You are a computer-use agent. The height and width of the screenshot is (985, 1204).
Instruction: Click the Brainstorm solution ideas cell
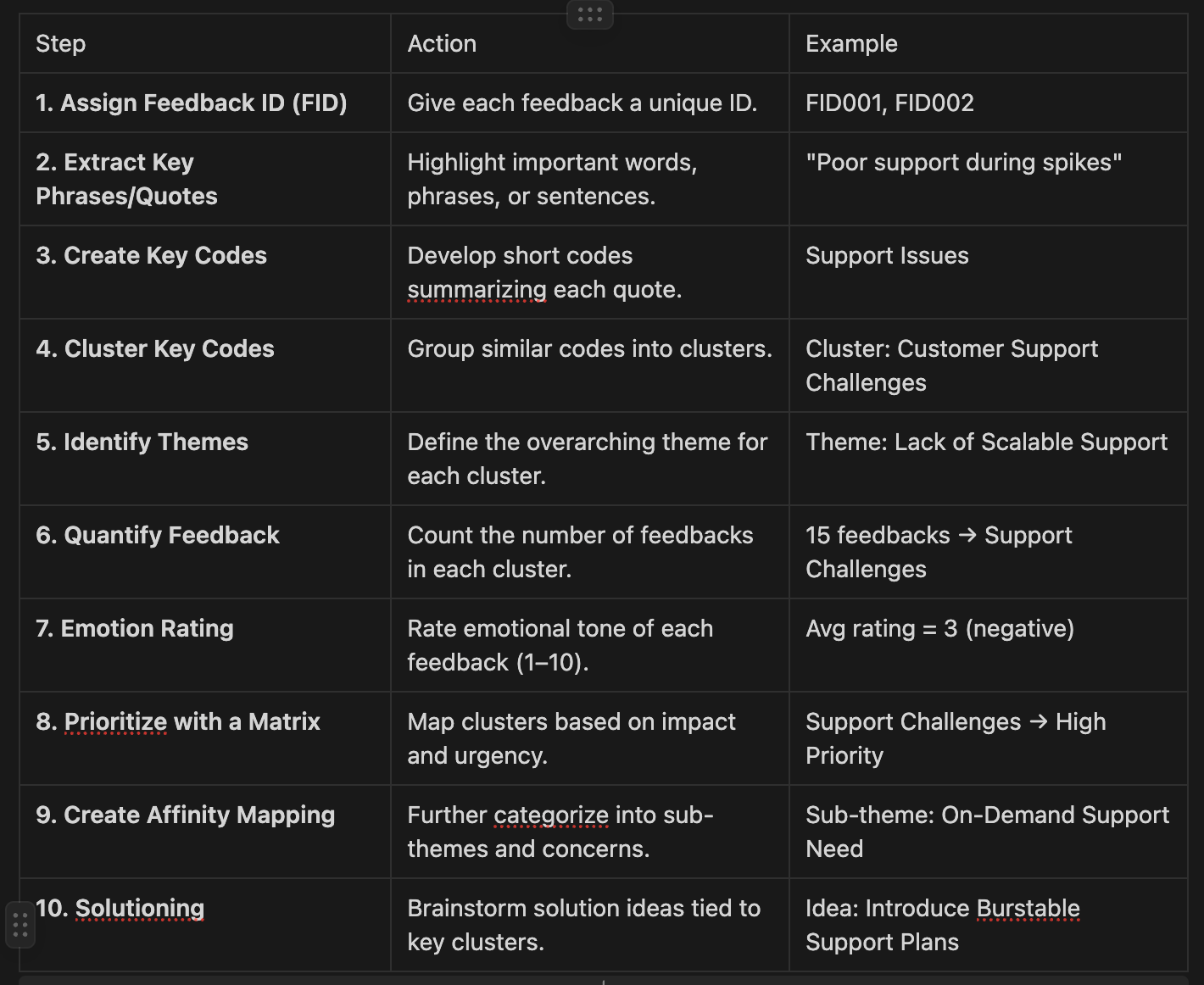click(590, 925)
